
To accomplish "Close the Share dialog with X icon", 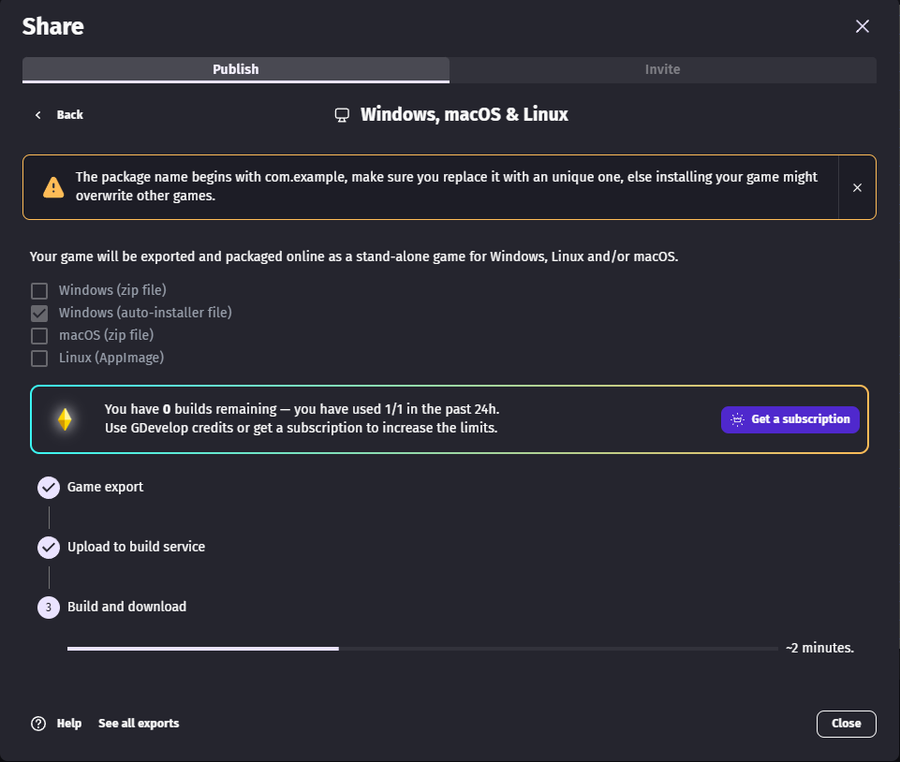I will [x=862, y=26].
